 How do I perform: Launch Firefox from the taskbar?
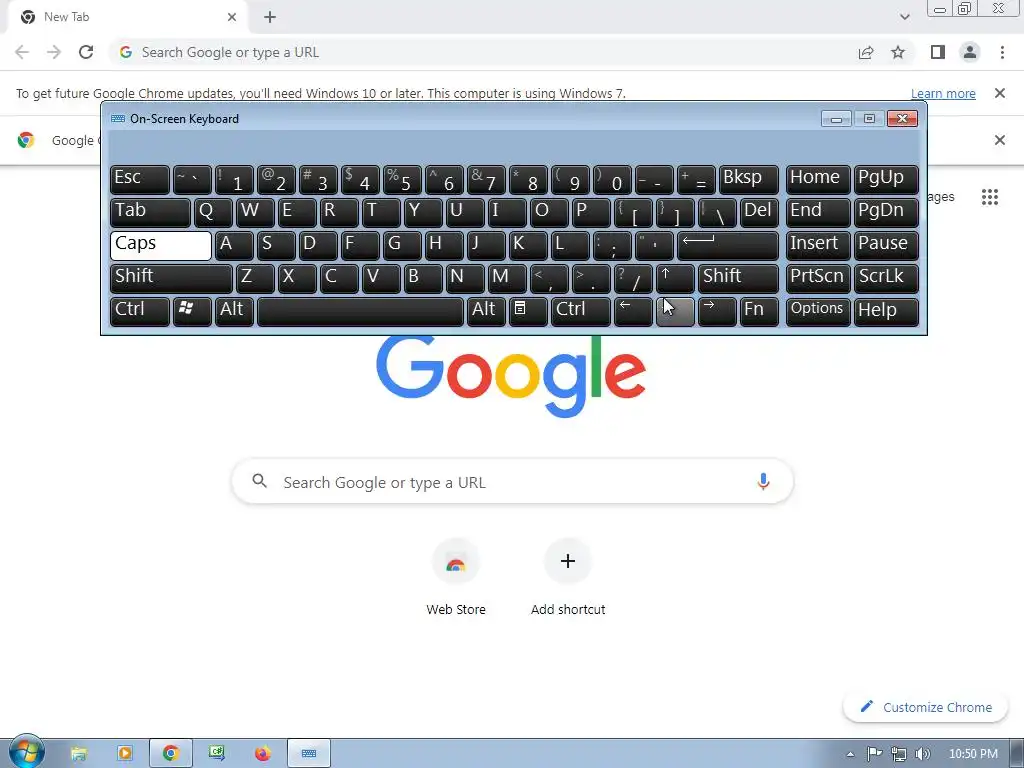(x=263, y=754)
